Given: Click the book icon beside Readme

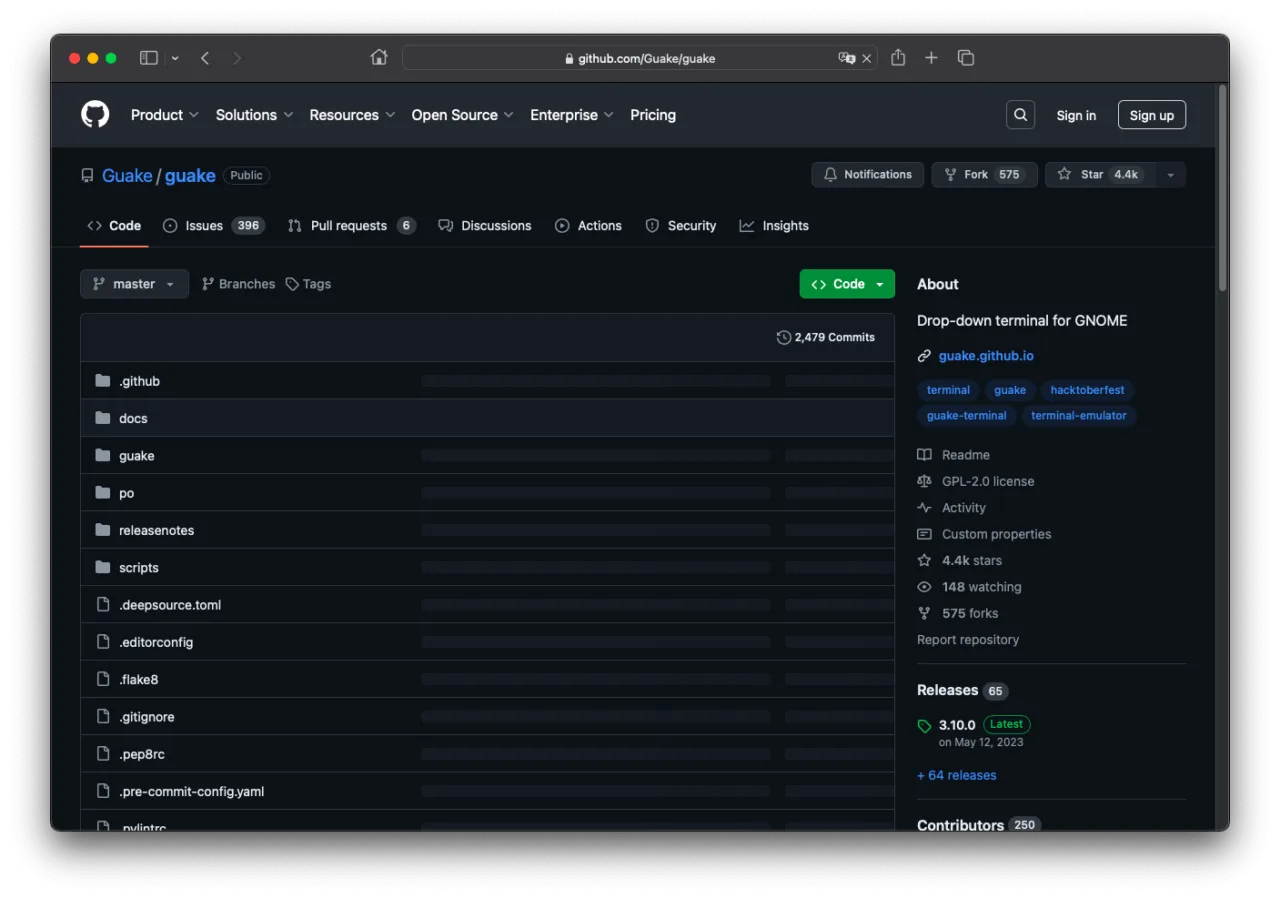Looking at the screenshot, I should [x=924, y=455].
